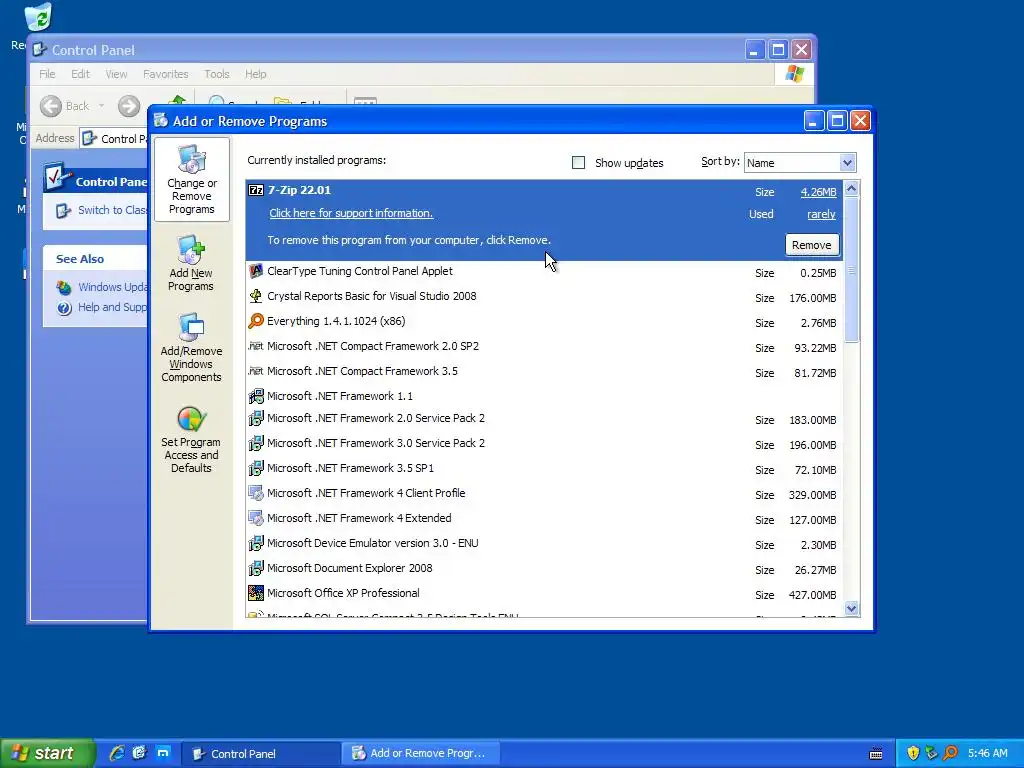Open the Help menu in Control Panel
This screenshot has width=1024, height=768.
tap(255, 74)
